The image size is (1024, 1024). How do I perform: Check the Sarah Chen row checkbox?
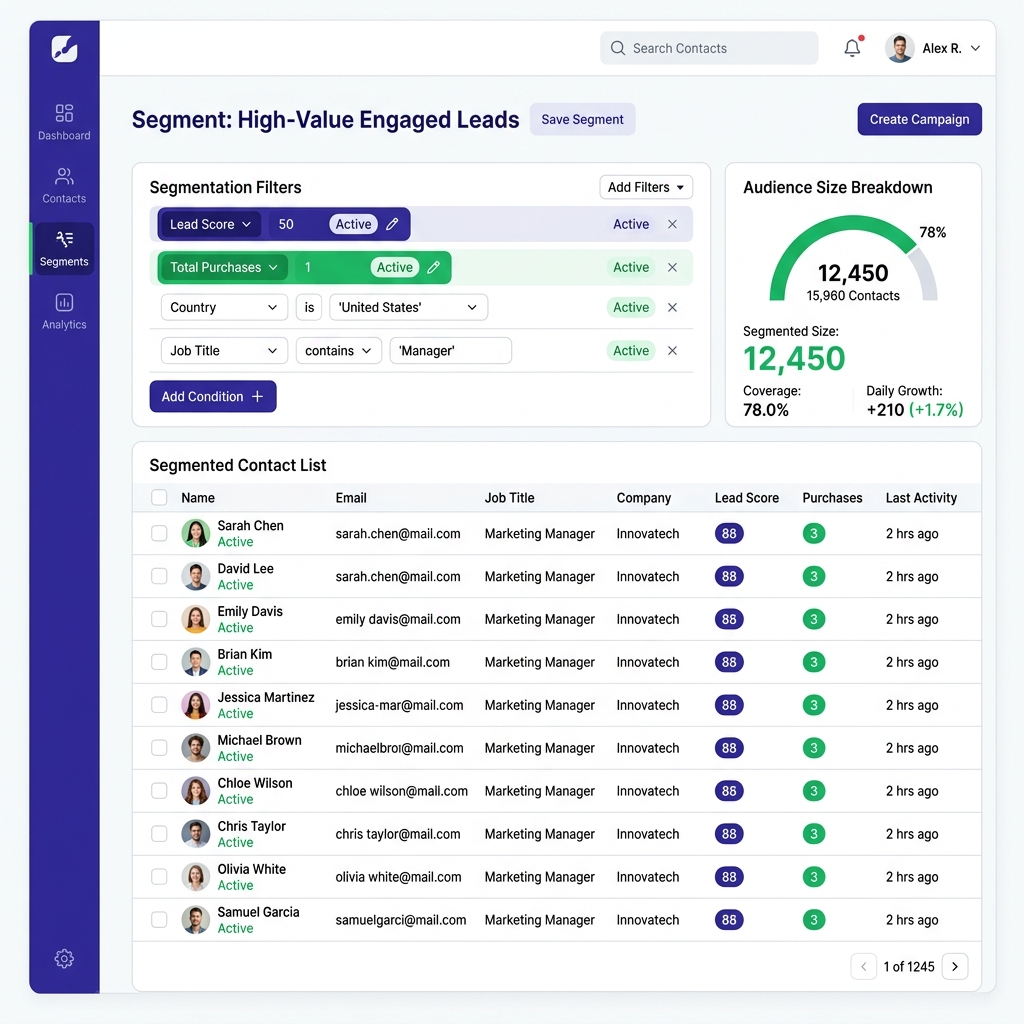pyautogui.click(x=159, y=534)
